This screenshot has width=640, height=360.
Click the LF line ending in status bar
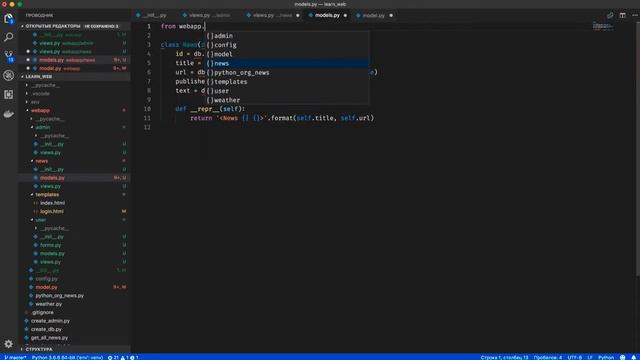590,357
